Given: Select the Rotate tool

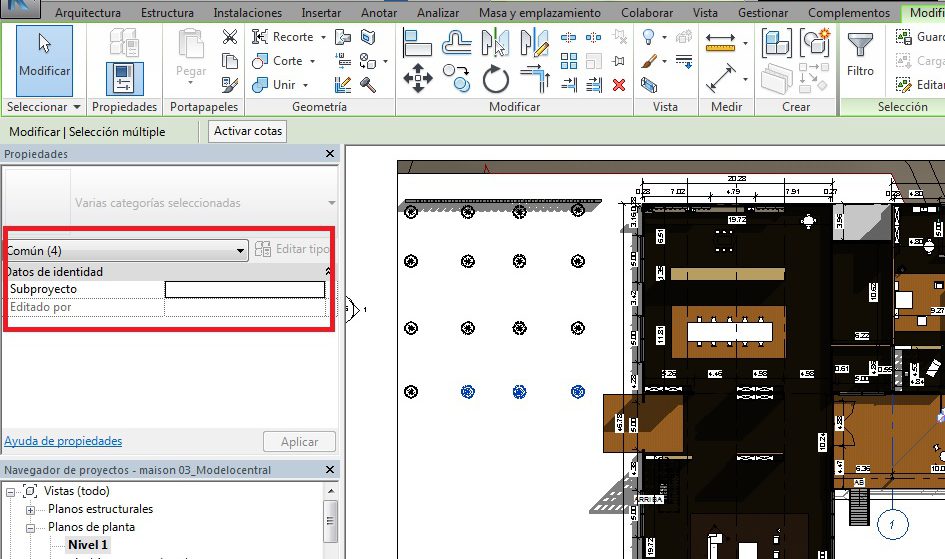Looking at the screenshot, I should [496, 78].
